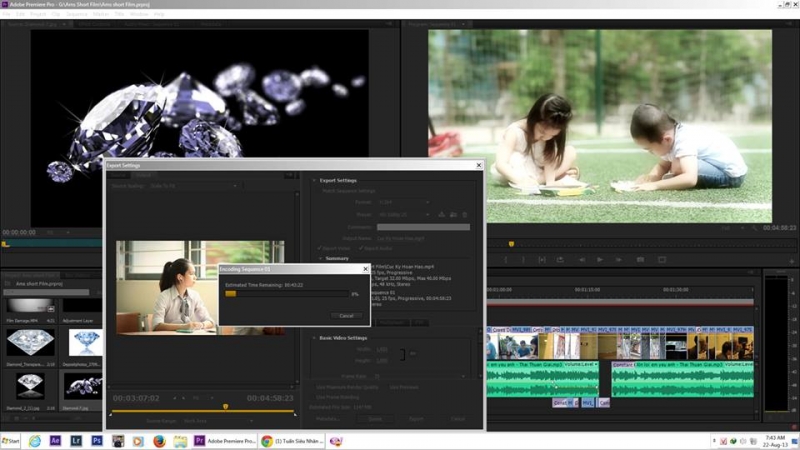This screenshot has height=450, width=800.
Task: Click the Output Name file link
Action: coord(401,238)
